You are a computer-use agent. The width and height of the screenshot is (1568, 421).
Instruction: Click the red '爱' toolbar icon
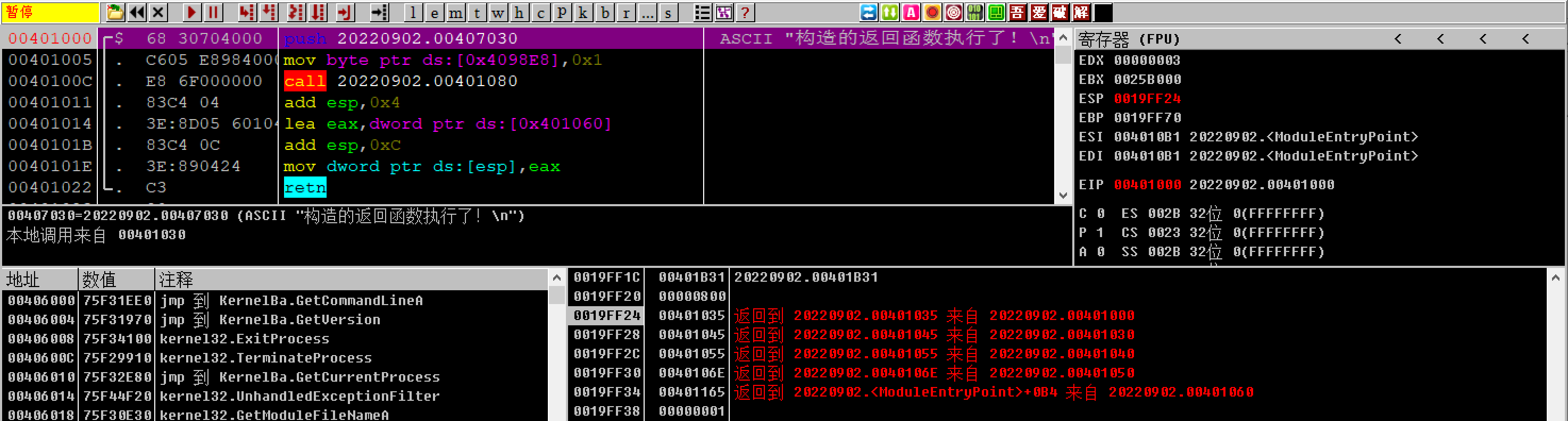click(x=1039, y=12)
